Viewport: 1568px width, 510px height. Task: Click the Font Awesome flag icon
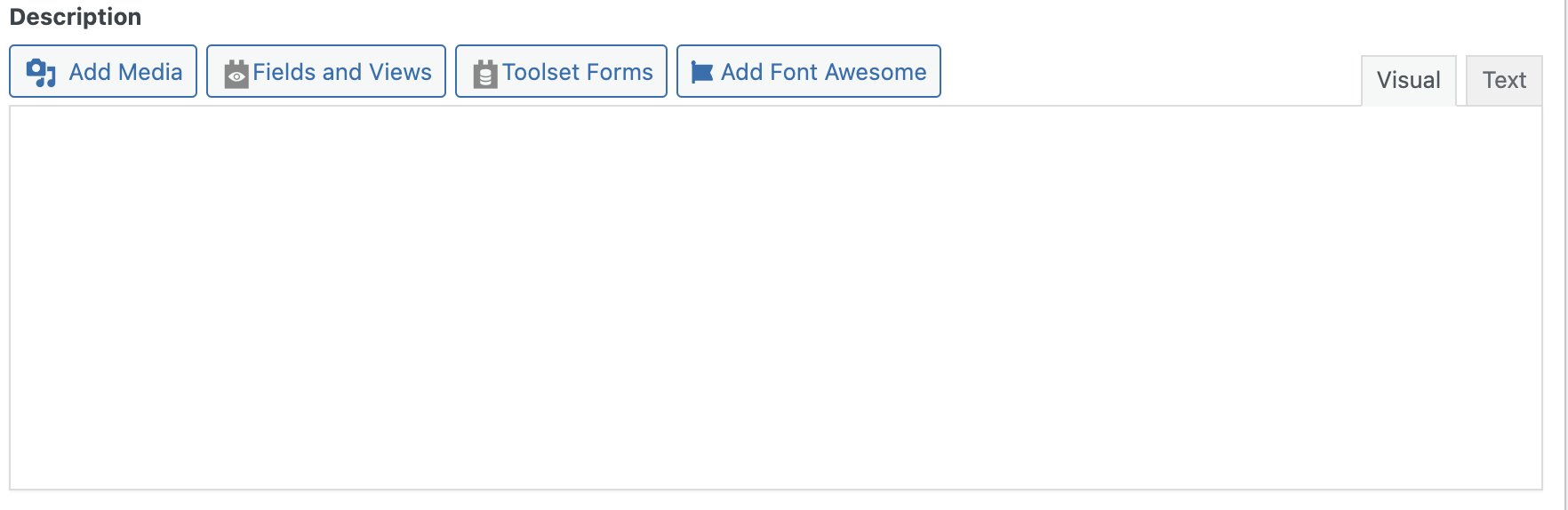702,73
